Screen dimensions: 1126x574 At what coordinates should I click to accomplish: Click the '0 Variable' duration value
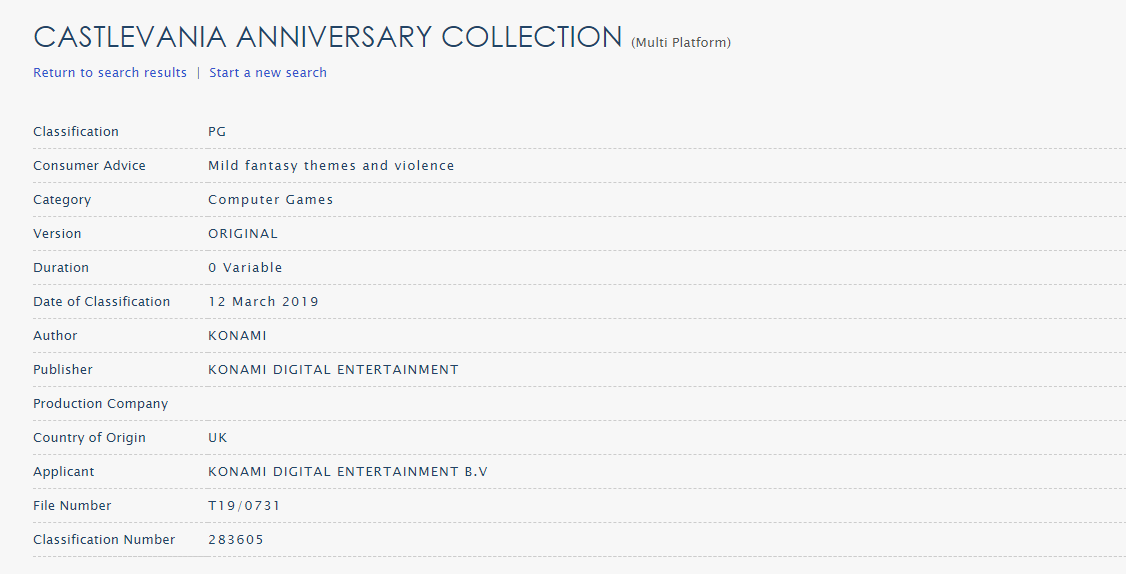(245, 268)
